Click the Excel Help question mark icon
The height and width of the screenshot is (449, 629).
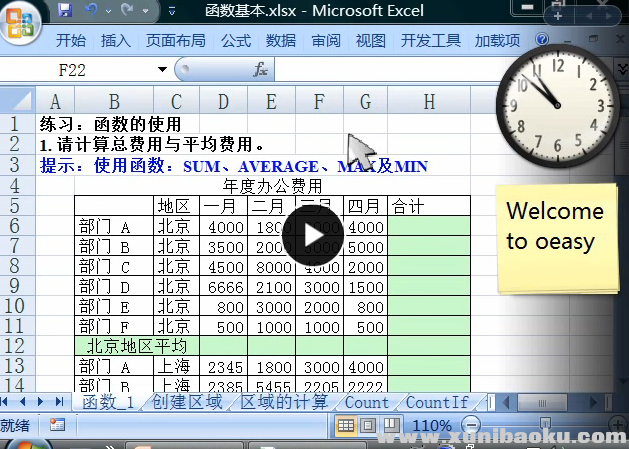coord(542,41)
